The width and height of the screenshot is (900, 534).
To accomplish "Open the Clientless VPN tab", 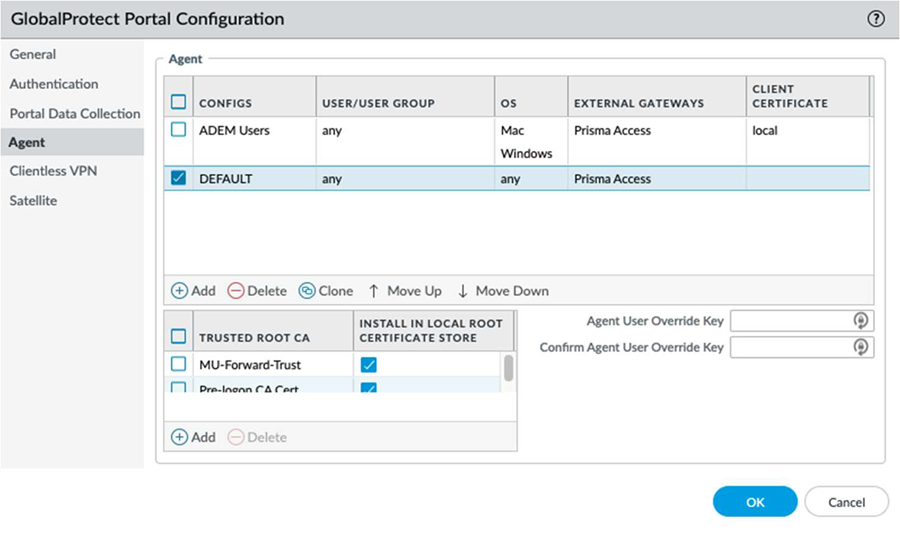I will [53, 171].
